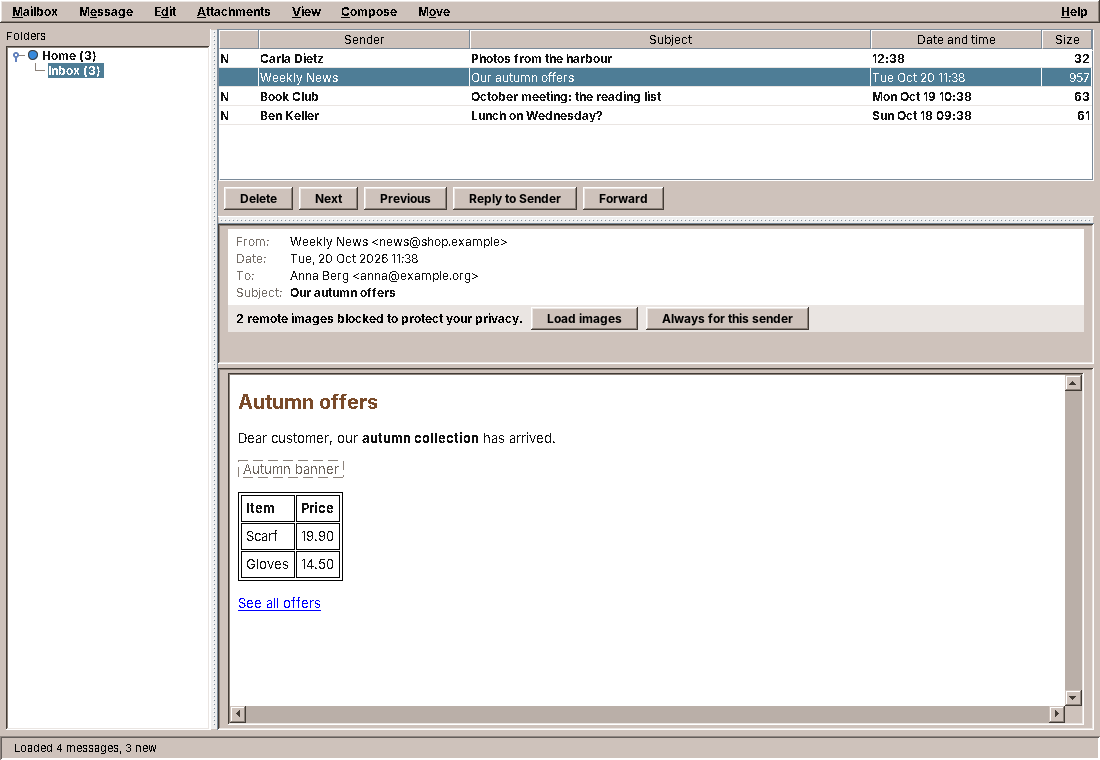Click the date 'Sun Oct 18 09:38'
Viewport: 1100px width, 760px height.
click(921, 116)
